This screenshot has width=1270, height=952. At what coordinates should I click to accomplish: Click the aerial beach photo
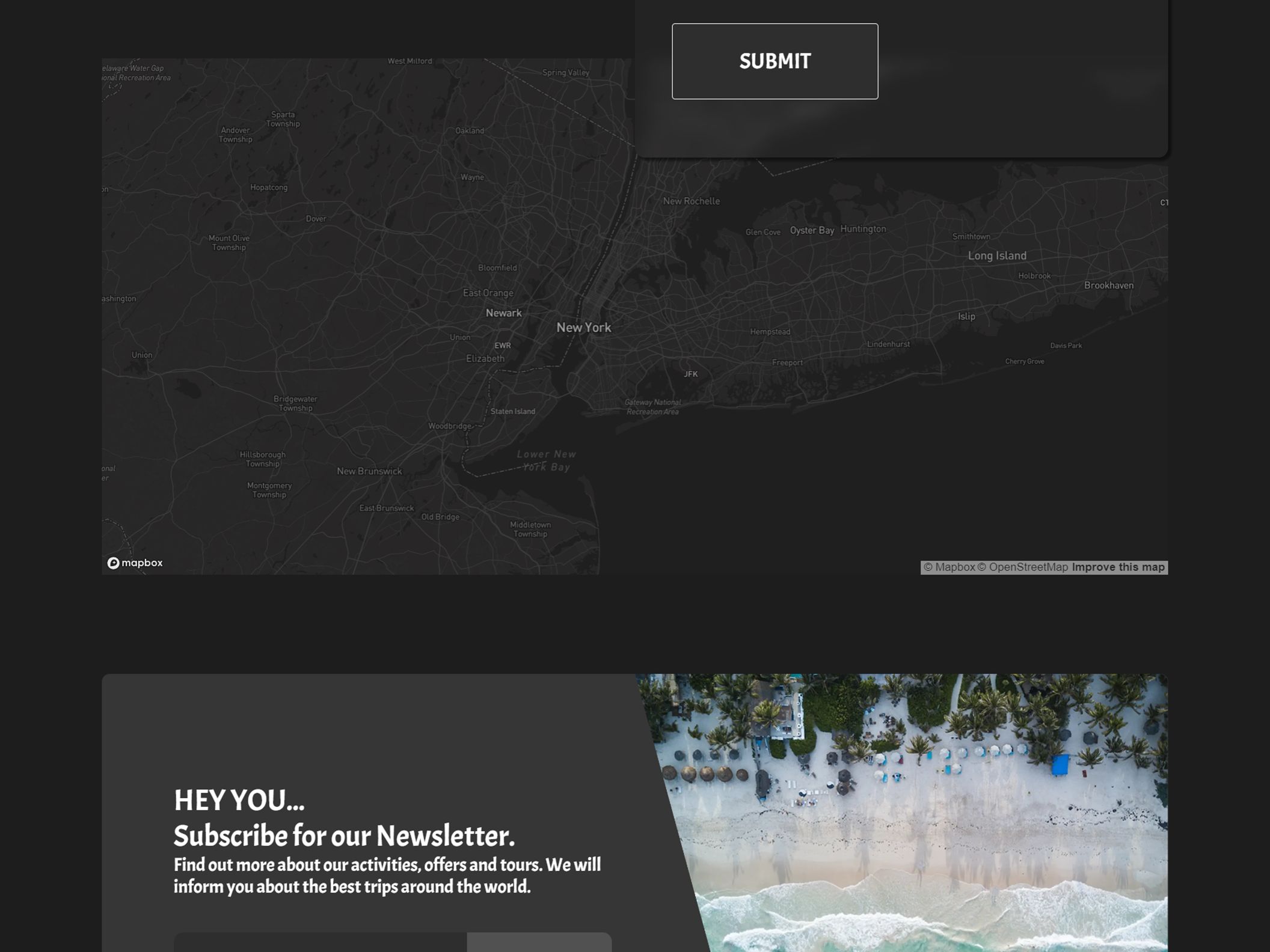(x=932, y=811)
